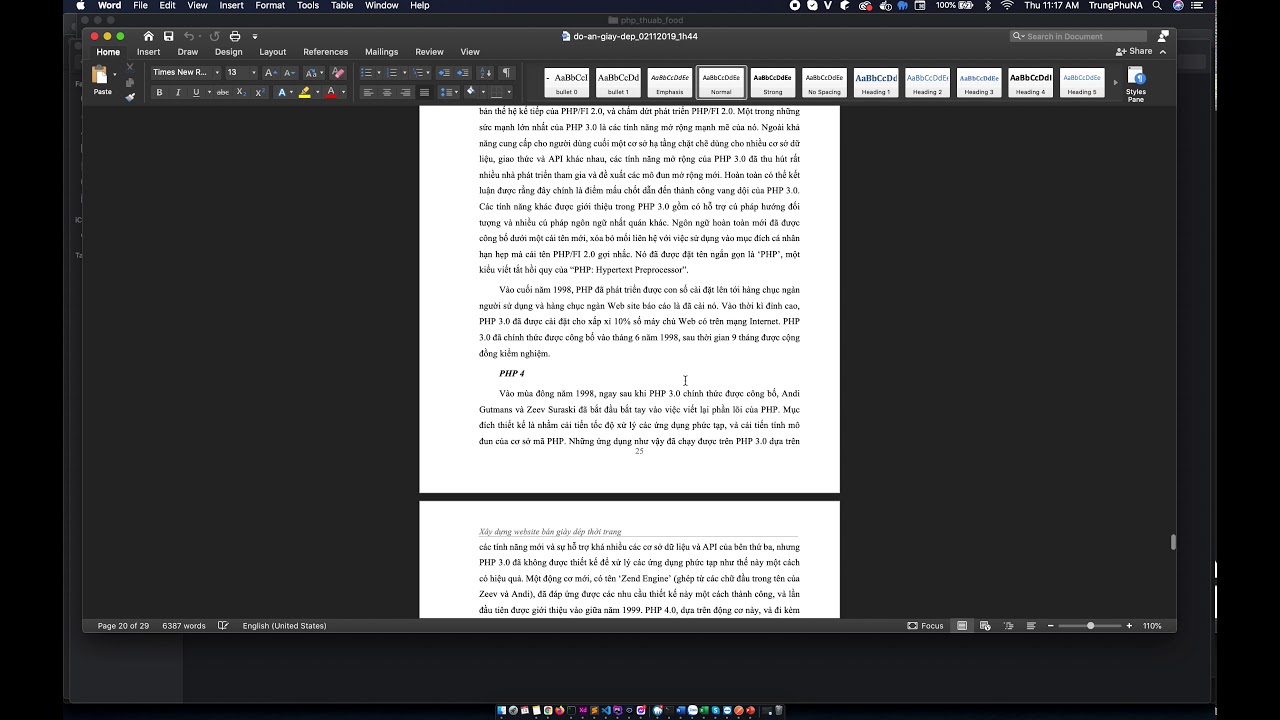
Task: Click the Format Painter brush icon
Action: coord(130,97)
